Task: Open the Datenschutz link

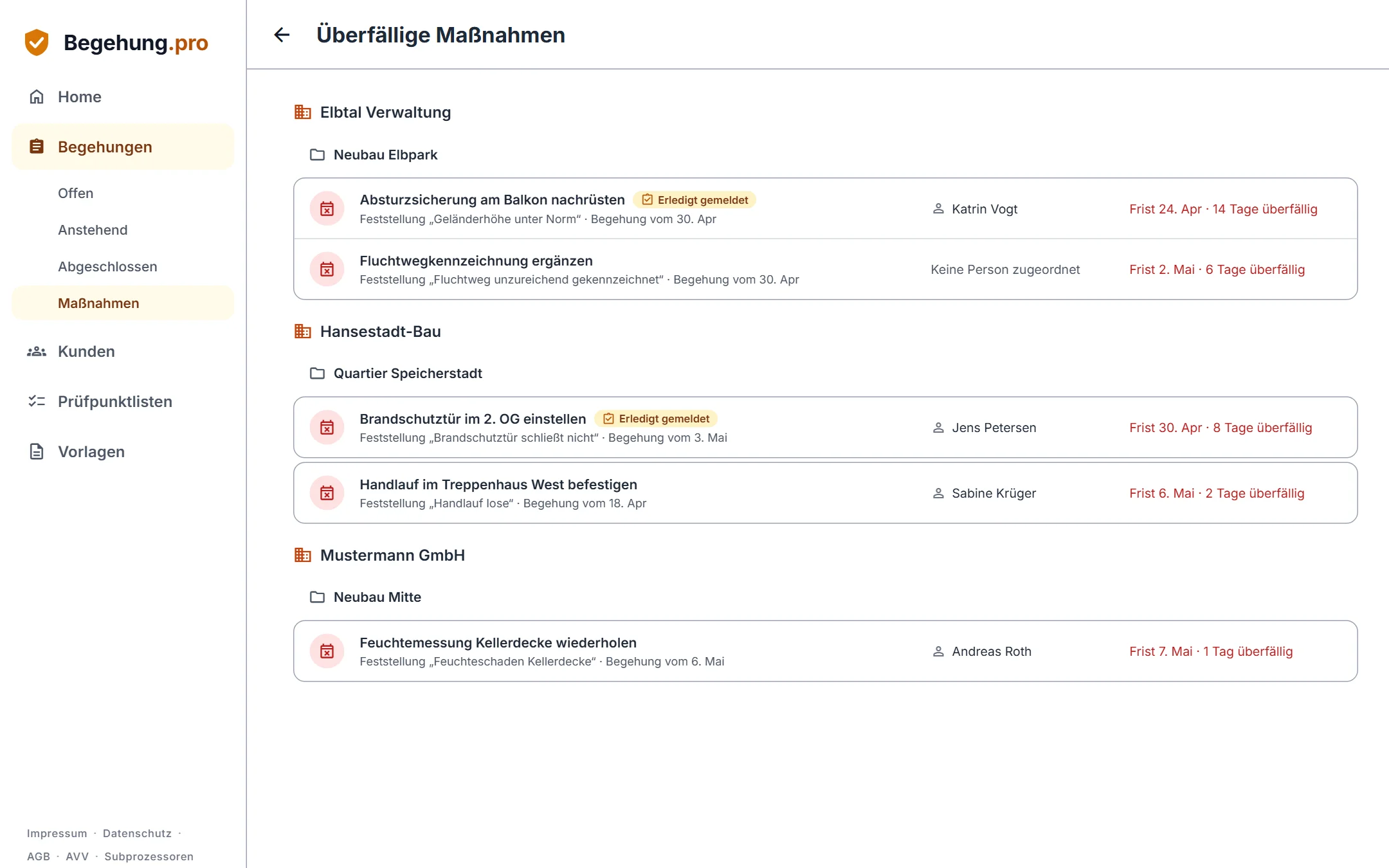Action: click(137, 833)
